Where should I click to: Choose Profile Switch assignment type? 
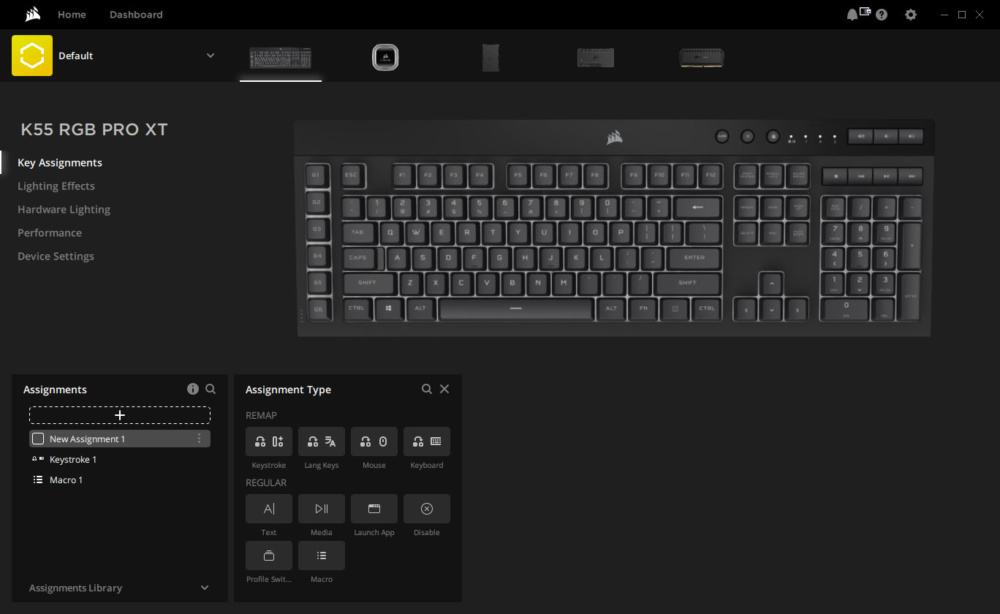coord(269,556)
